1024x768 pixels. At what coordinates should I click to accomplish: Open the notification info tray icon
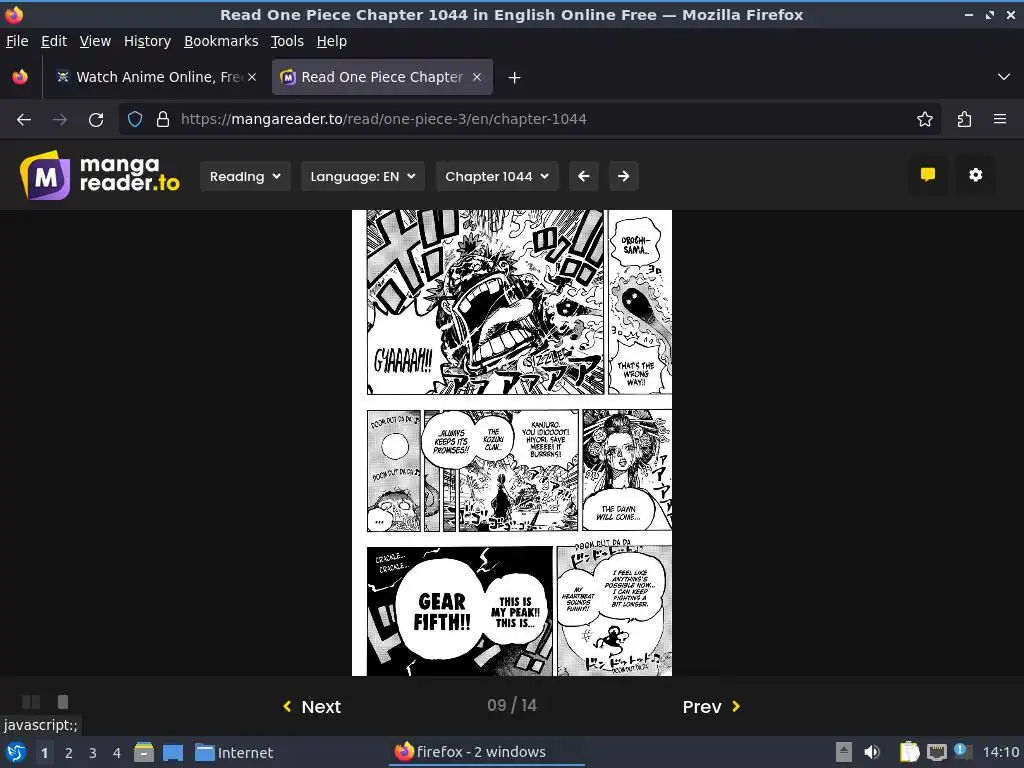[962, 751]
